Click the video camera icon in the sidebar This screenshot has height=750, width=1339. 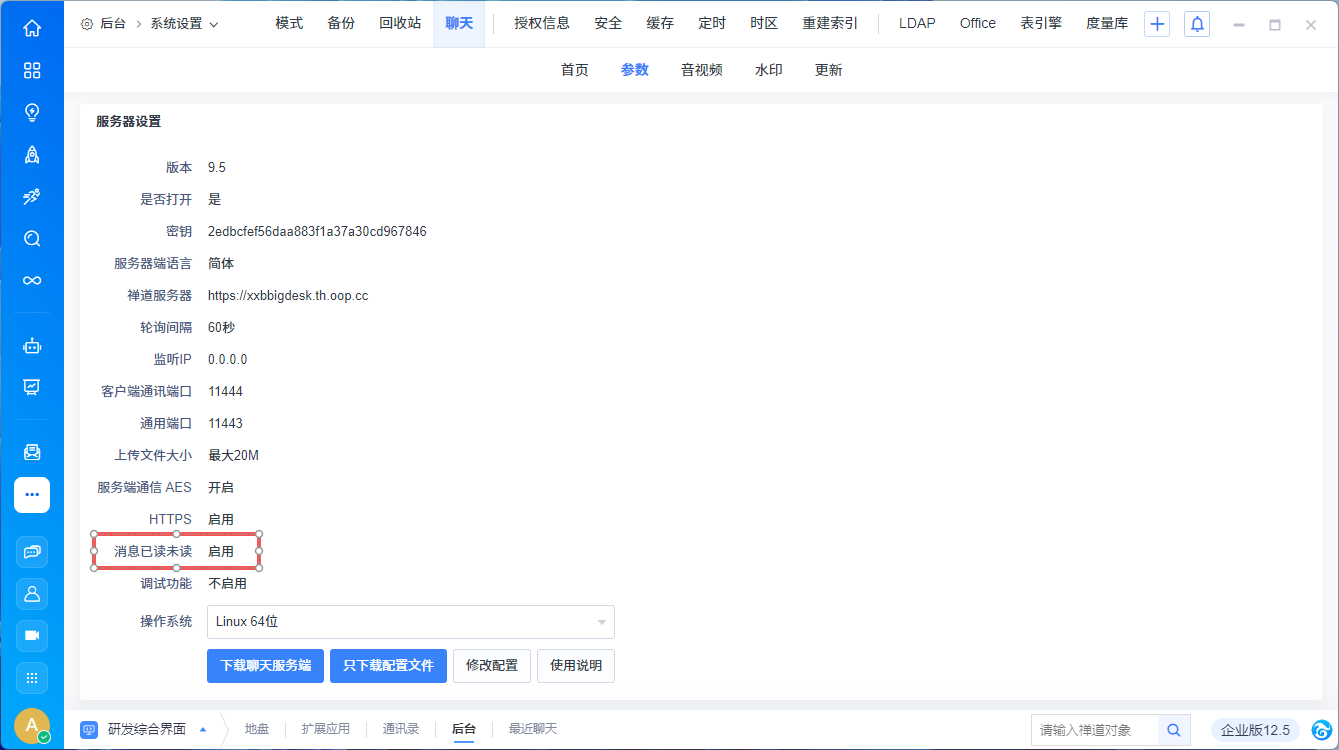(32, 635)
